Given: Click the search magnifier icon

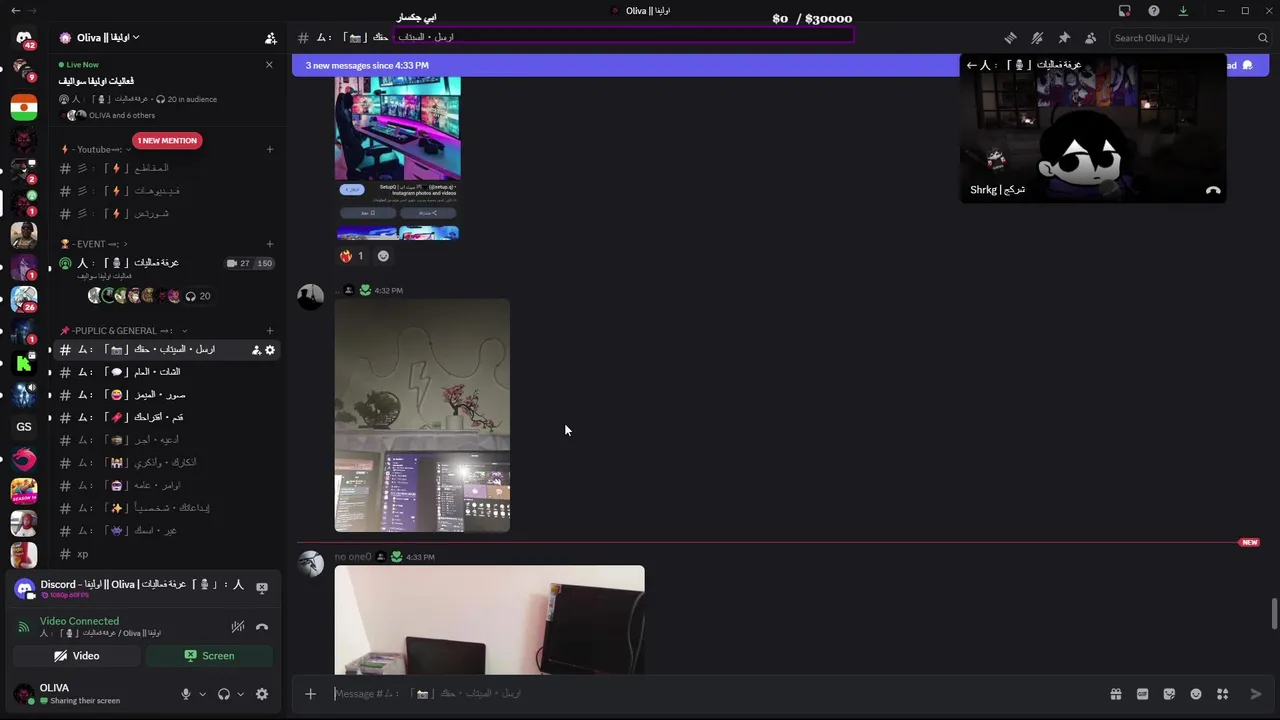Looking at the screenshot, I should [1263, 38].
